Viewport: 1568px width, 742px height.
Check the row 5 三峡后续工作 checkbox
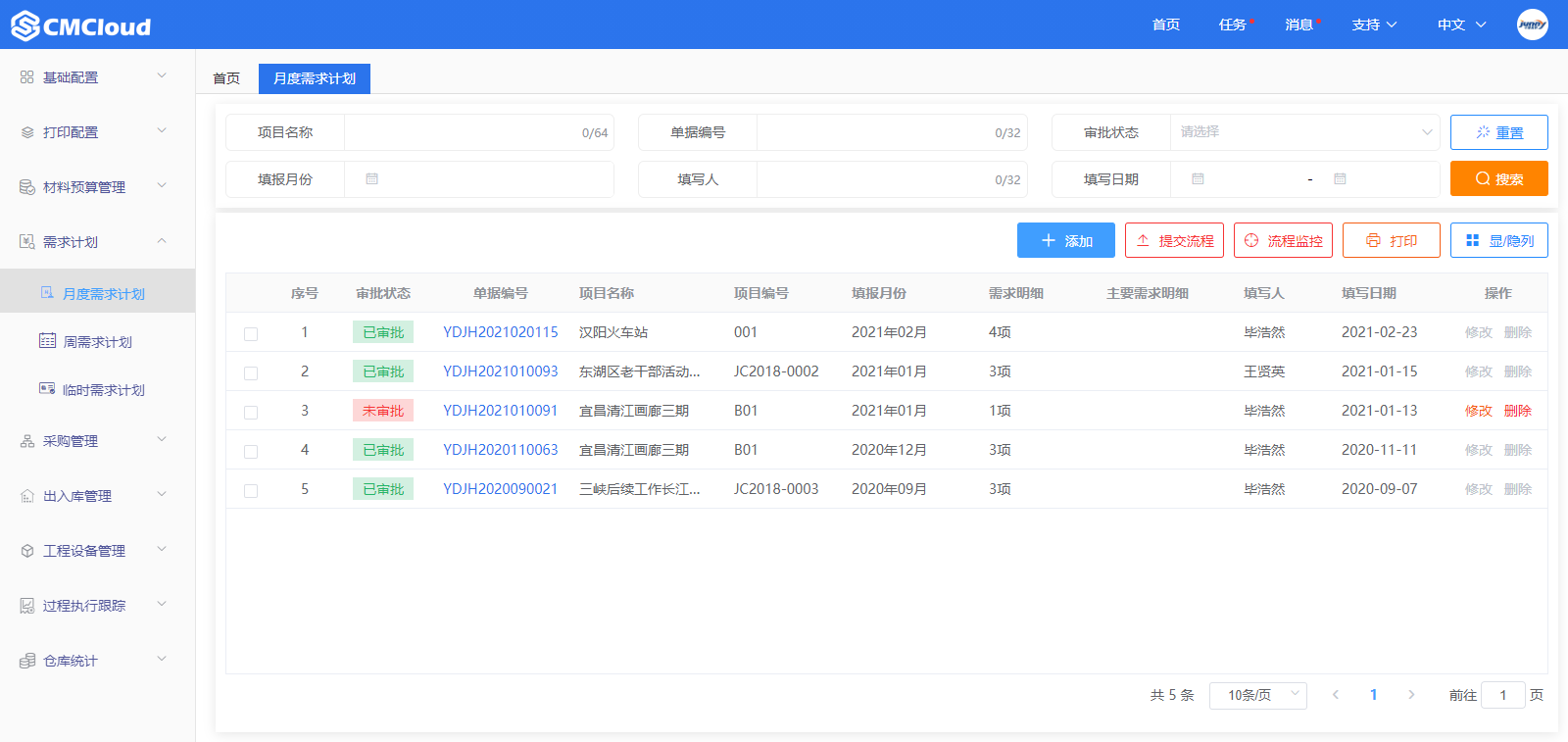[x=251, y=491]
